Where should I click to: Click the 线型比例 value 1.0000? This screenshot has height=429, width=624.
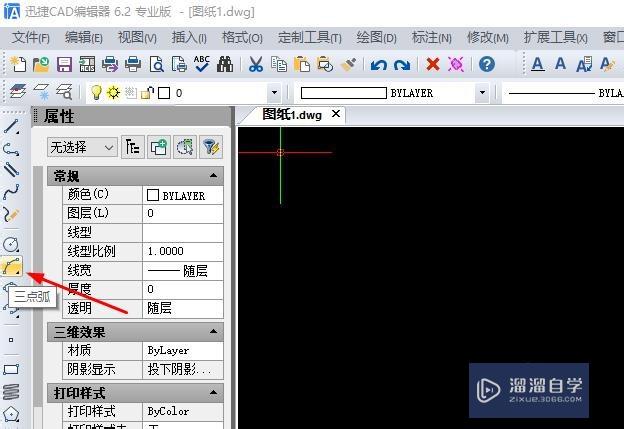(x=183, y=252)
